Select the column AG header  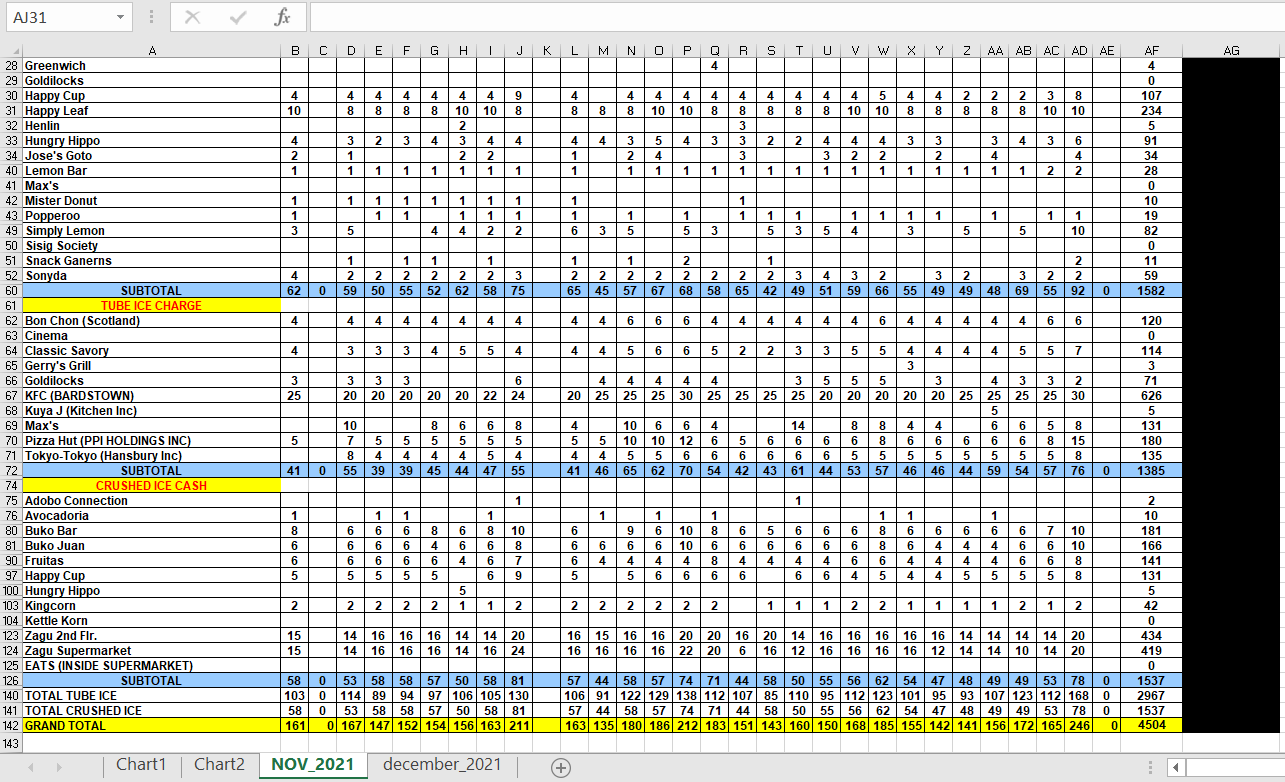point(1232,50)
